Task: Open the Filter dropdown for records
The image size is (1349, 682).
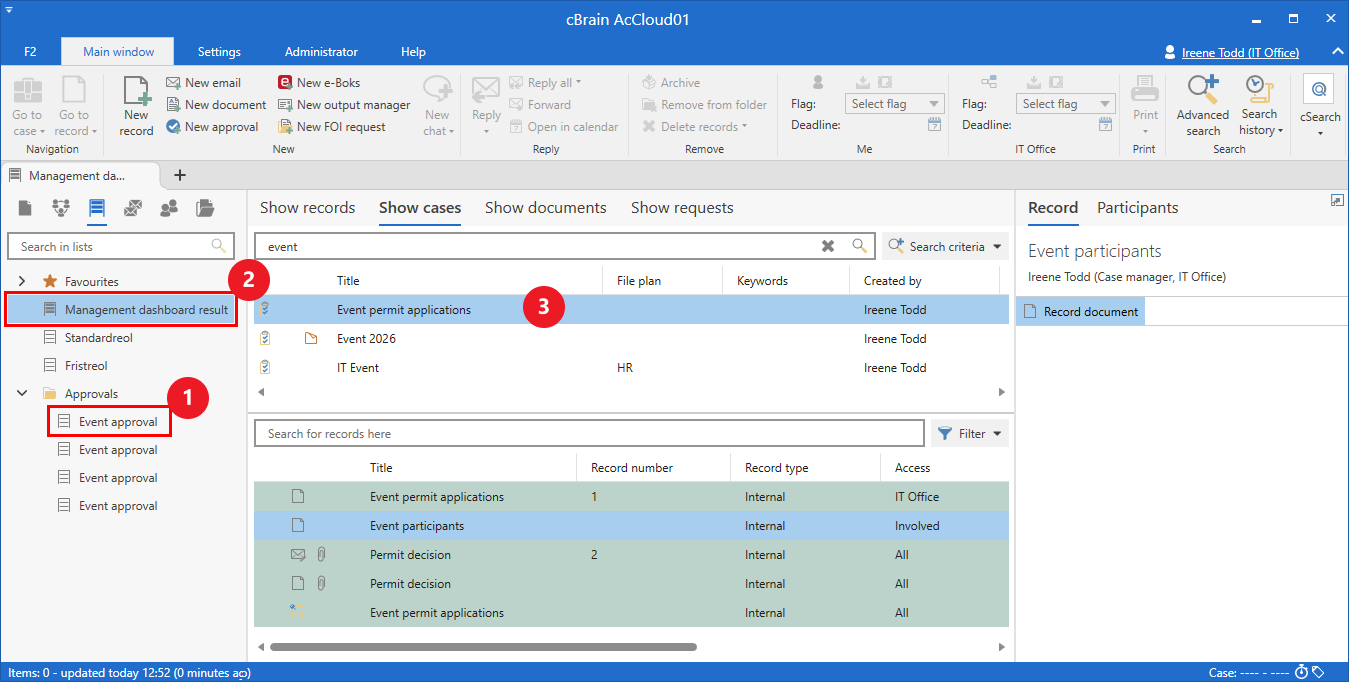Action: [x=970, y=434]
